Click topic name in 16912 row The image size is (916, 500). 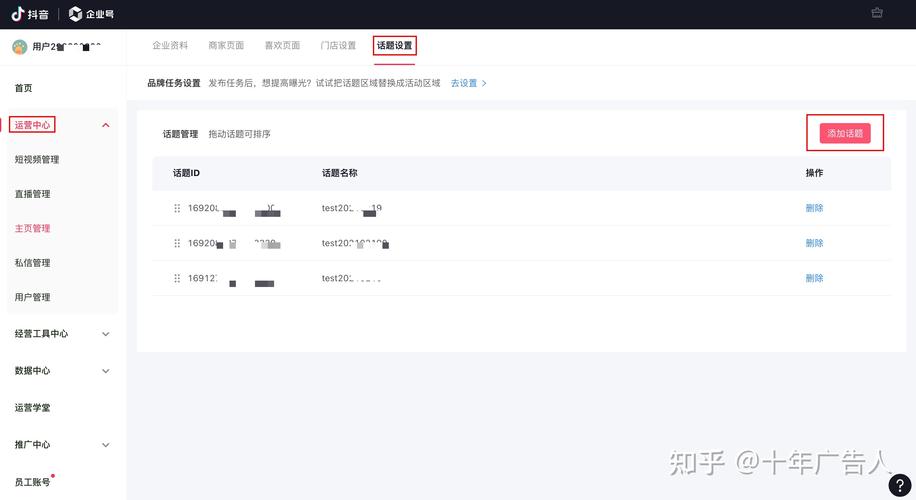[x=351, y=279]
